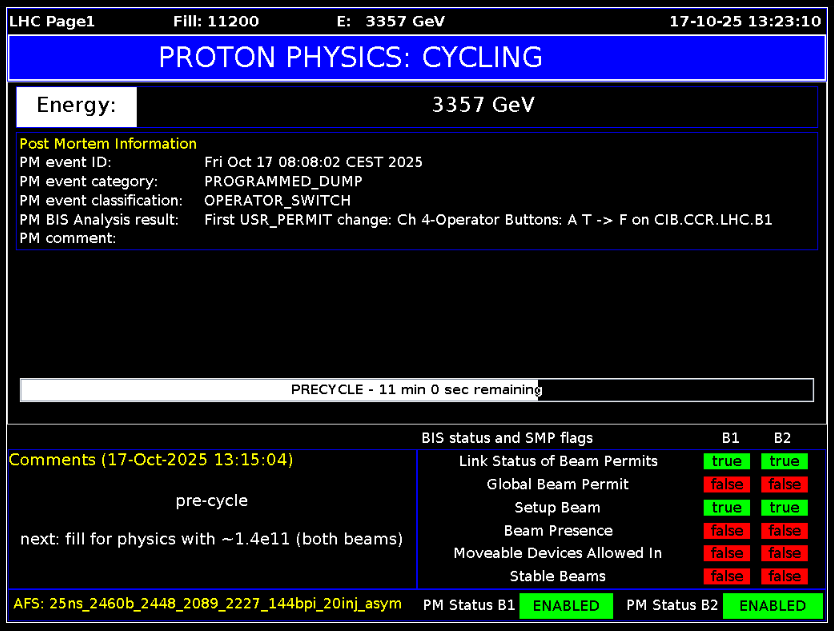This screenshot has width=834, height=631.
Task: Select the Setup Beam B1 true flag
Action: (x=727, y=507)
